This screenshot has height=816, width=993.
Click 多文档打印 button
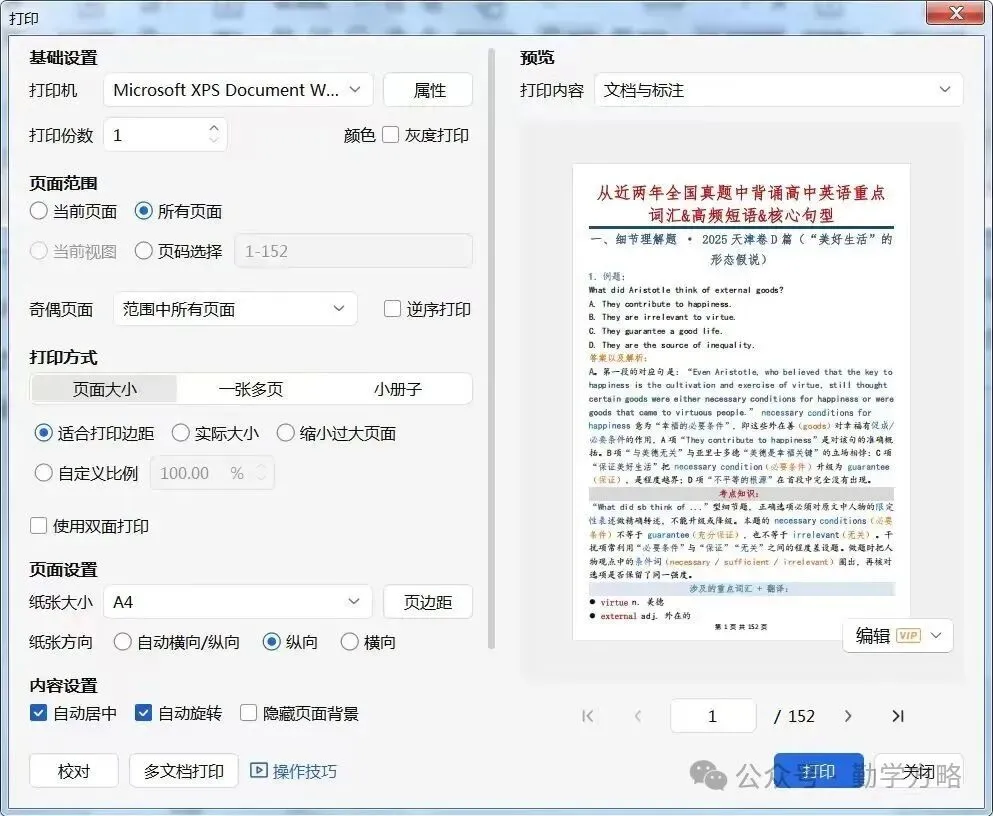(x=184, y=770)
